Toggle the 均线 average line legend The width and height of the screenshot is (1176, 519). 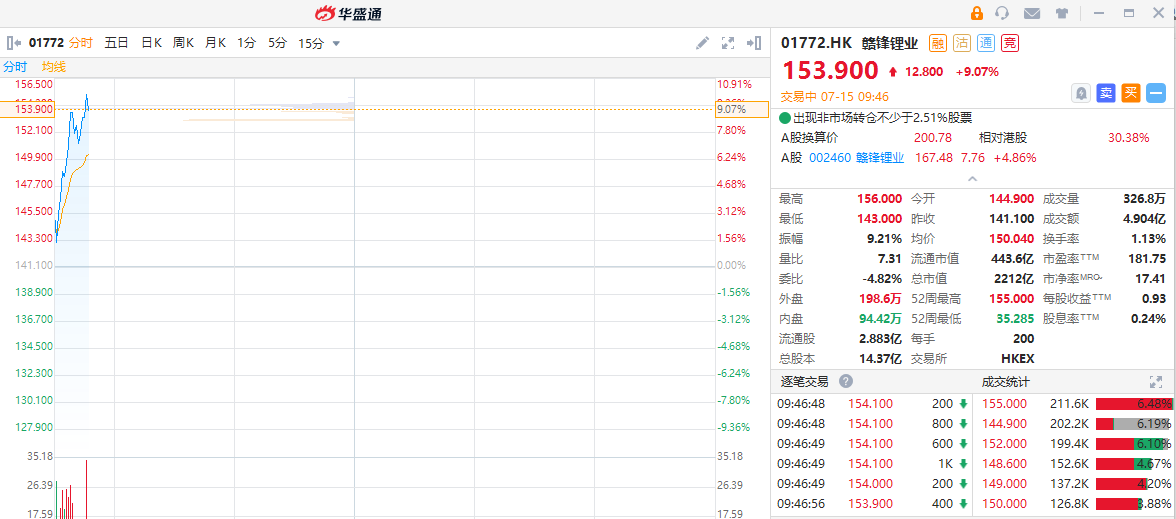(54, 67)
